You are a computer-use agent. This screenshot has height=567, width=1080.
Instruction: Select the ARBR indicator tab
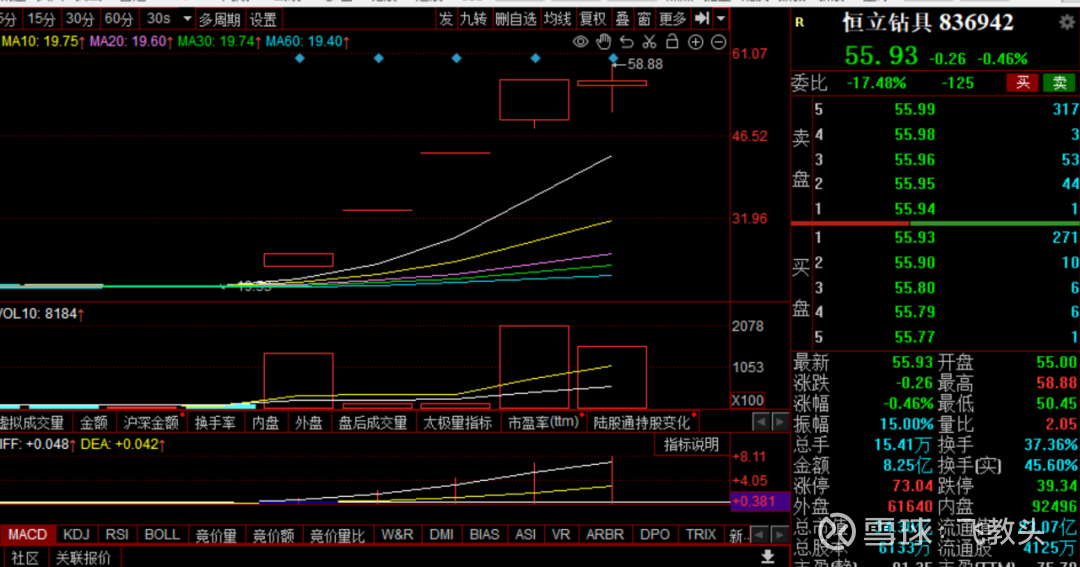tap(605, 535)
